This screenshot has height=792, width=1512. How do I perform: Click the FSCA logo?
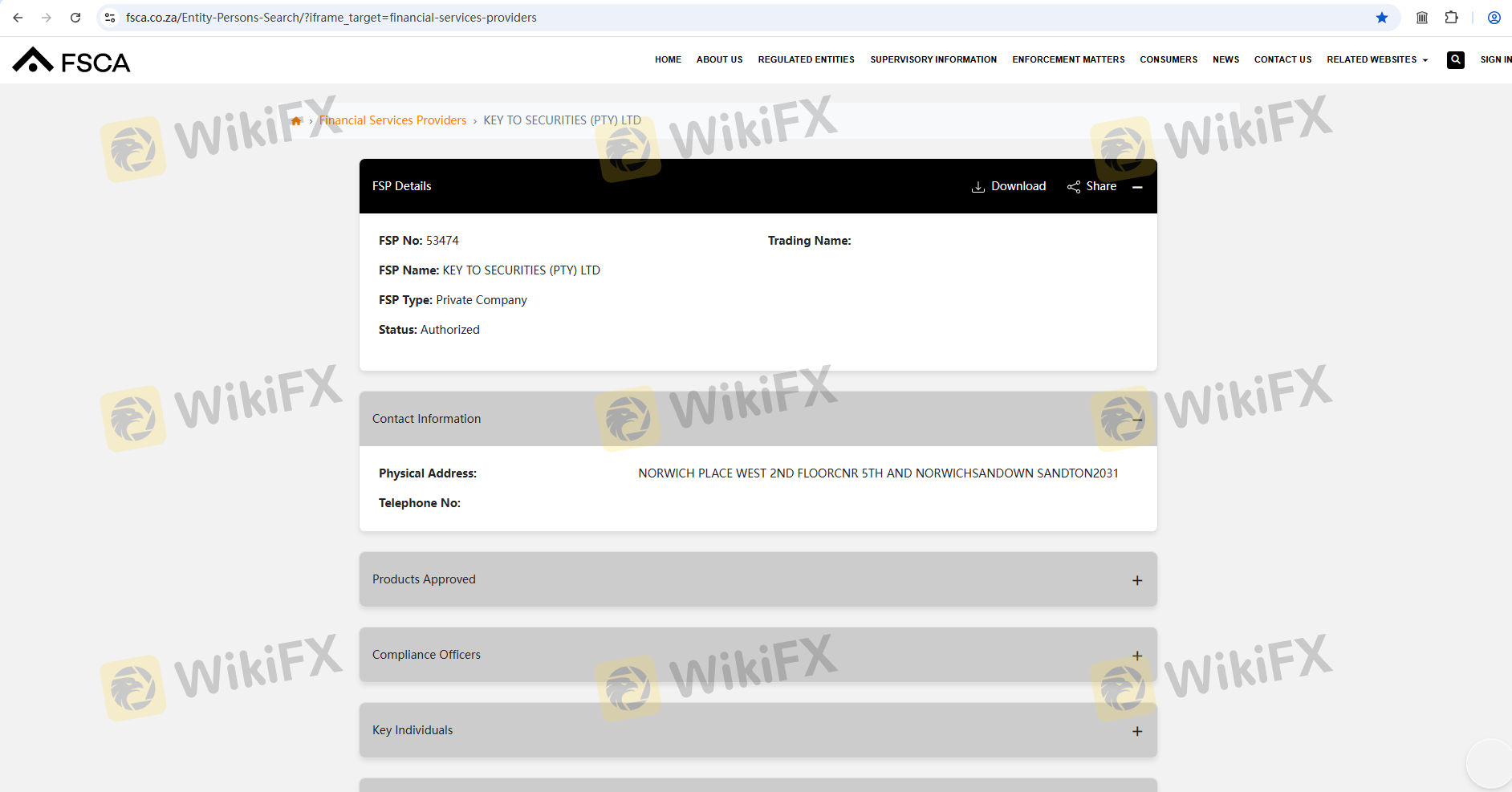pos(71,60)
